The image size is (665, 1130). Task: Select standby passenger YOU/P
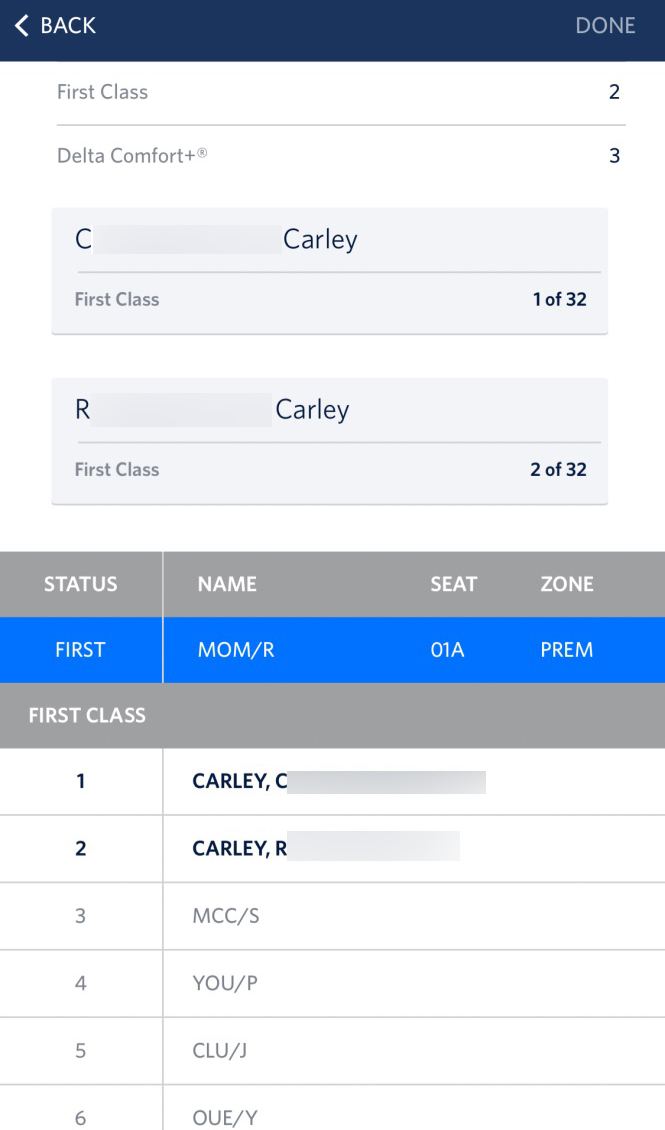(x=332, y=983)
